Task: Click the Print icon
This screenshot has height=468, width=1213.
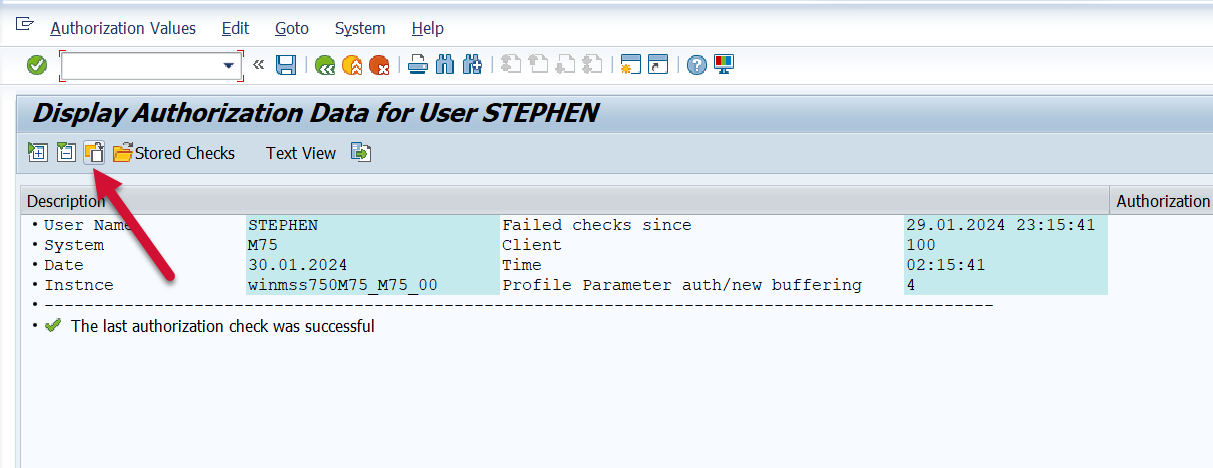Action: (x=418, y=65)
